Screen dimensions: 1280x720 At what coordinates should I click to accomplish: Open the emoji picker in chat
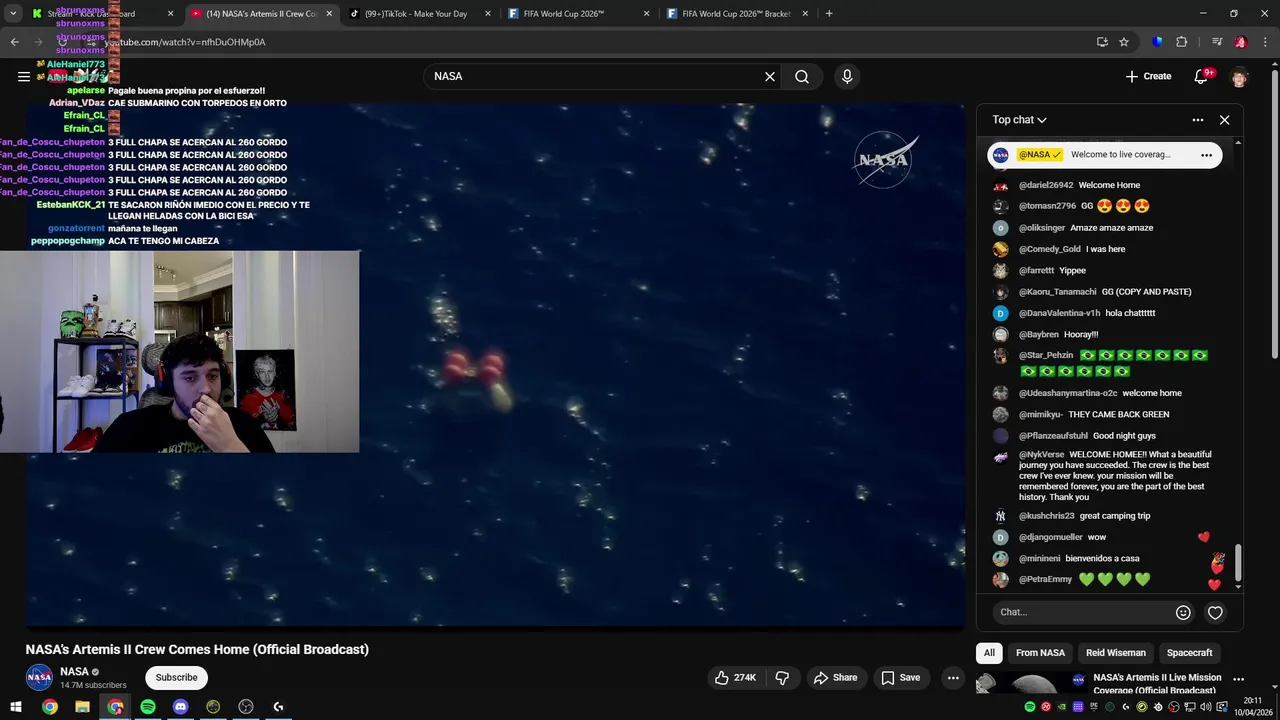click(1183, 612)
